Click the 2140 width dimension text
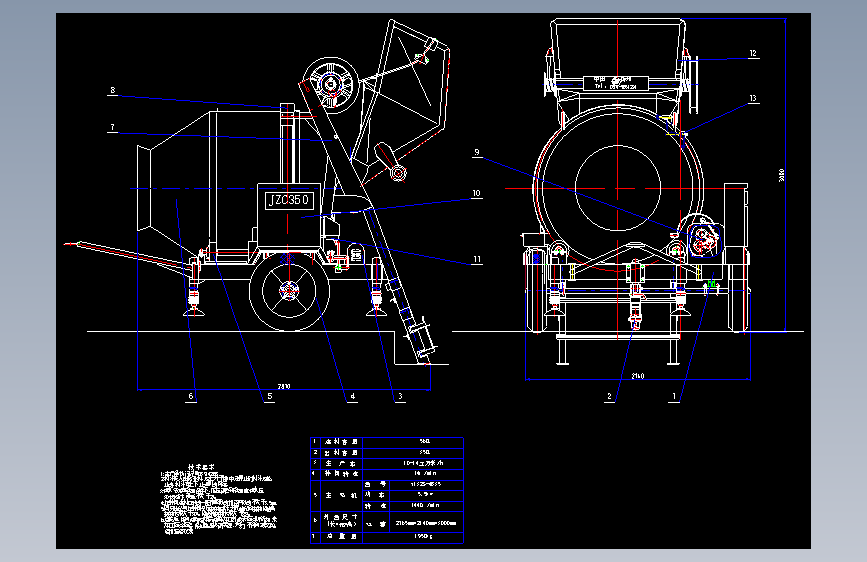The height and width of the screenshot is (562, 867). pos(638,376)
